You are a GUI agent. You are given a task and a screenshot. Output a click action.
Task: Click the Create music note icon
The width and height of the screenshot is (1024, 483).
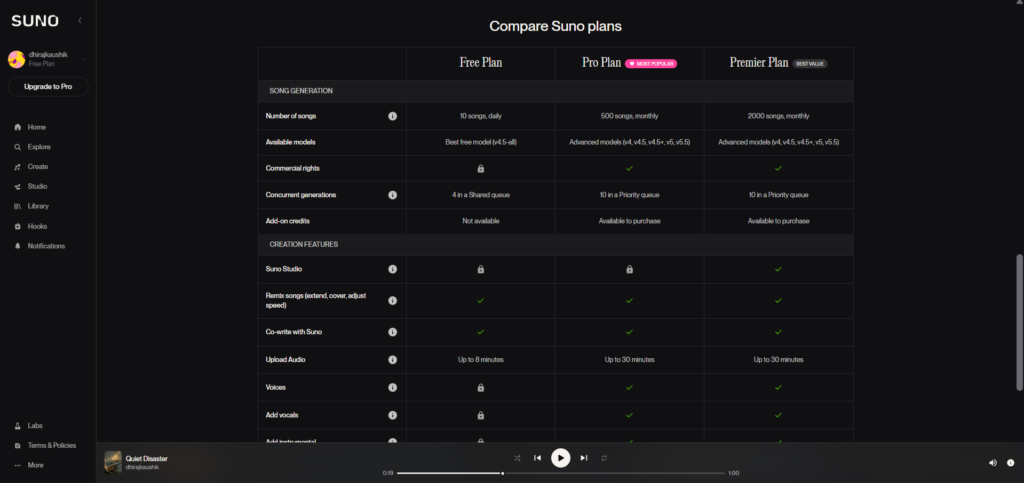pos(18,166)
